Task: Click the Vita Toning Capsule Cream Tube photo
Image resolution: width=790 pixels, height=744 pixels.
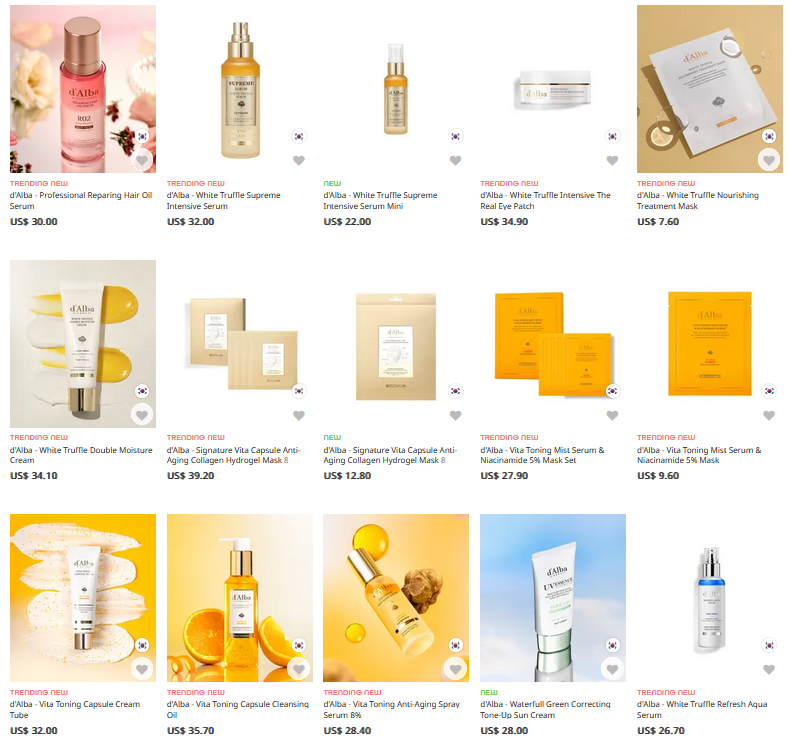Action: [x=83, y=598]
